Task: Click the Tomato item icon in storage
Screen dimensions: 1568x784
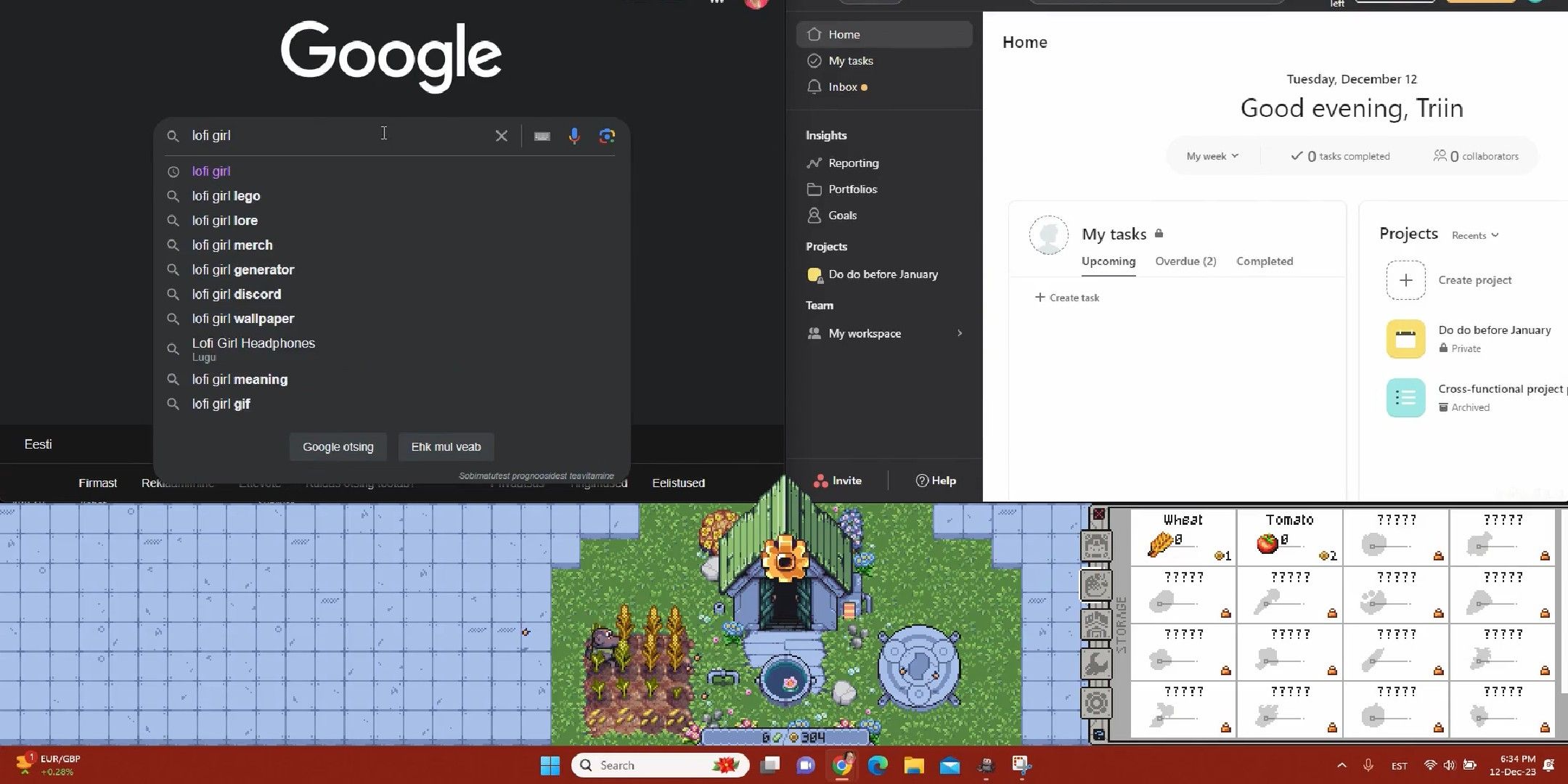Action: [x=1267, y=543]
